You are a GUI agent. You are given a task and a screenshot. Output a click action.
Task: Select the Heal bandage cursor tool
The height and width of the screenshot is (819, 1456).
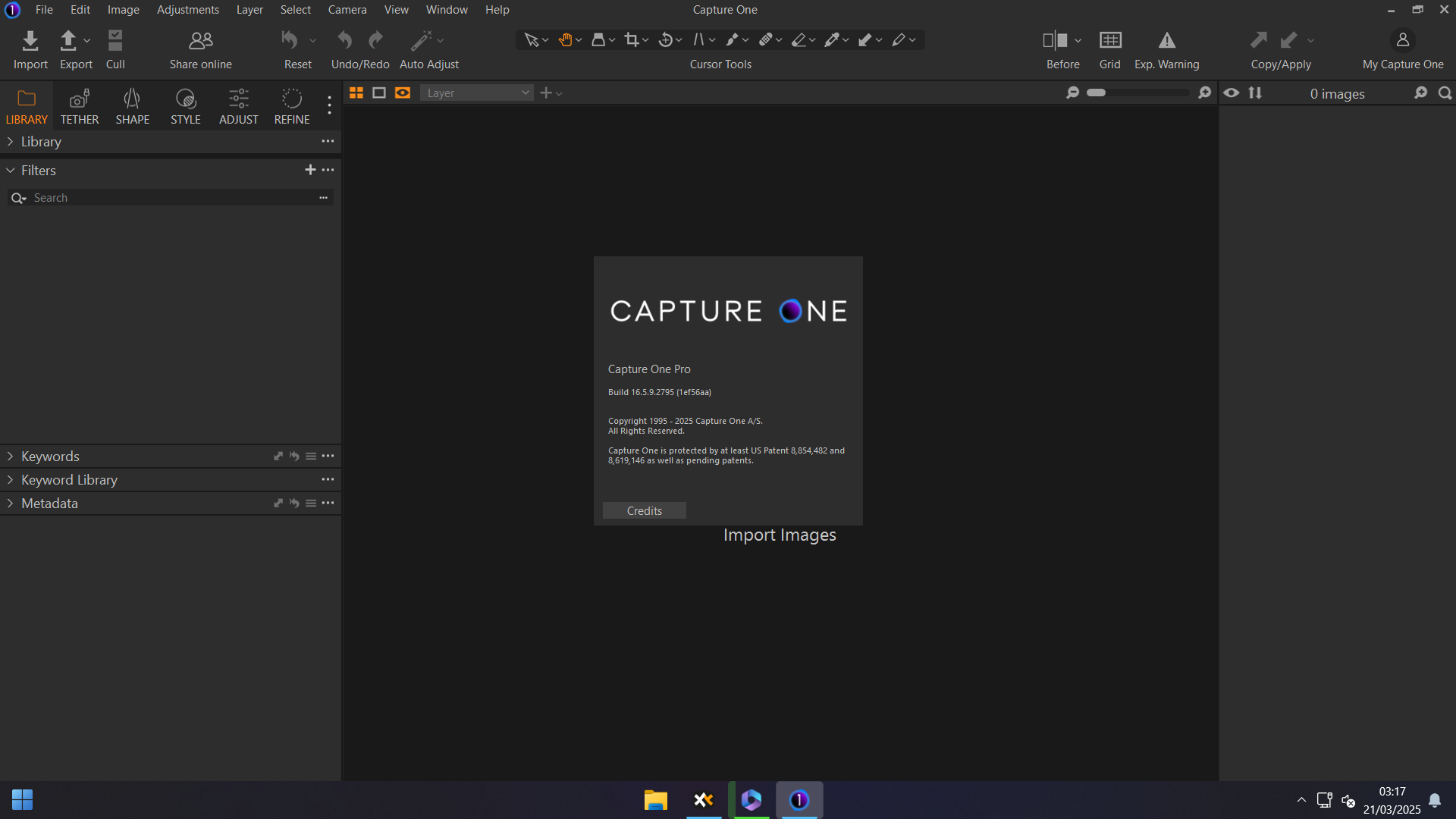765,40
